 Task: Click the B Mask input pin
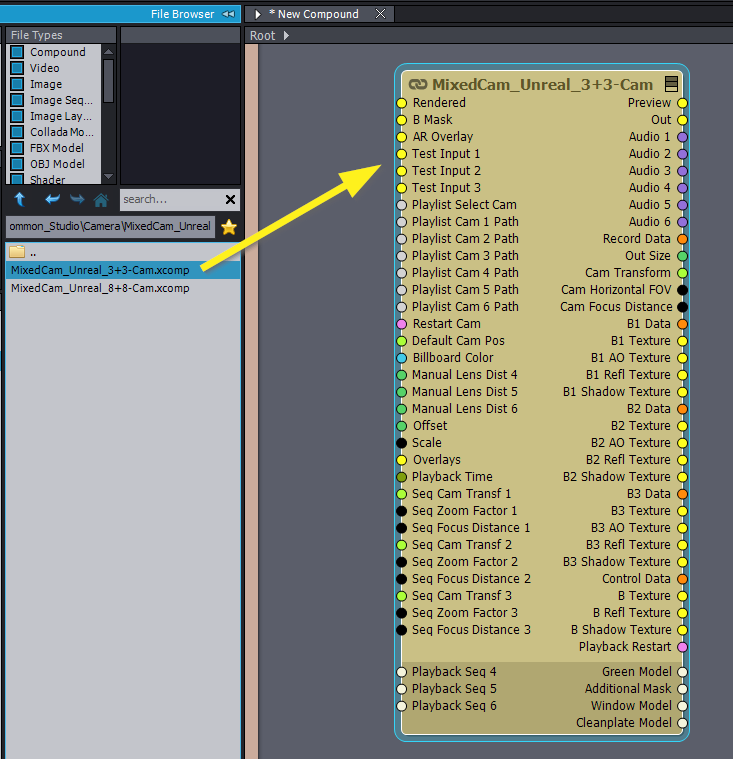point(401,120)
